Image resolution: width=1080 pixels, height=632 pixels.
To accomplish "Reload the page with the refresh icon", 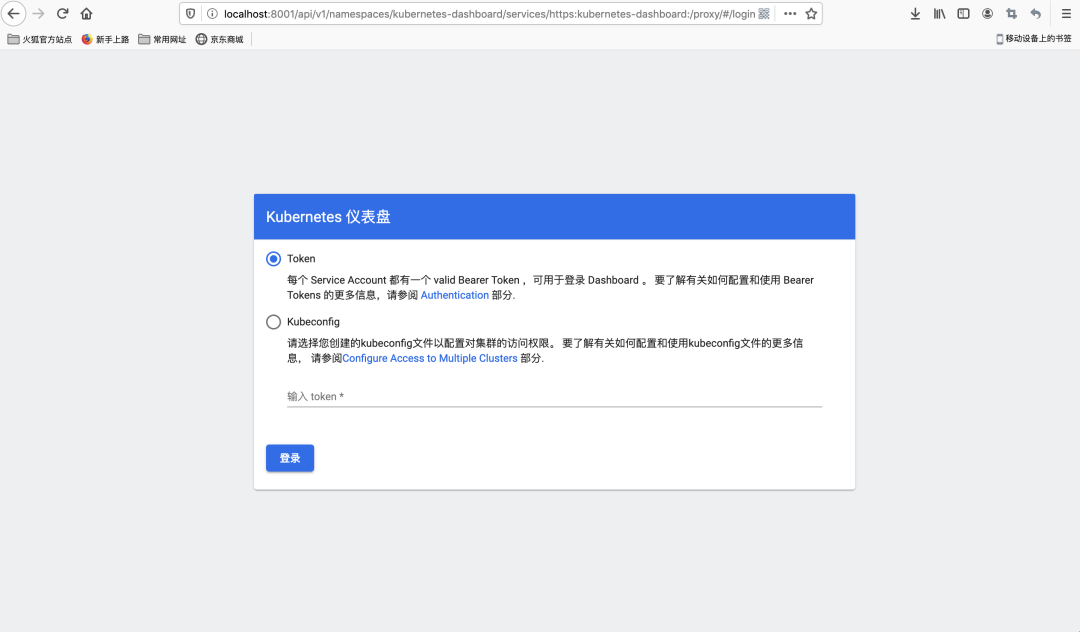I will point(63,14).
